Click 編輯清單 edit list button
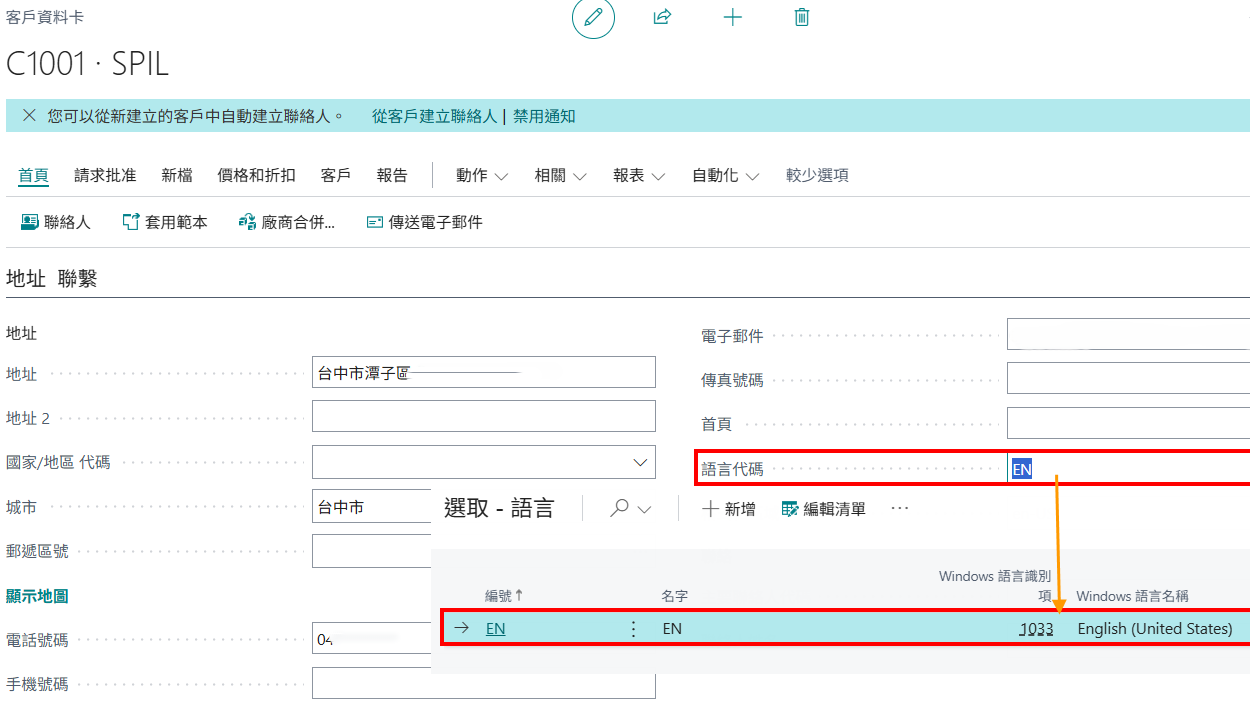 (x=823, y=509)
